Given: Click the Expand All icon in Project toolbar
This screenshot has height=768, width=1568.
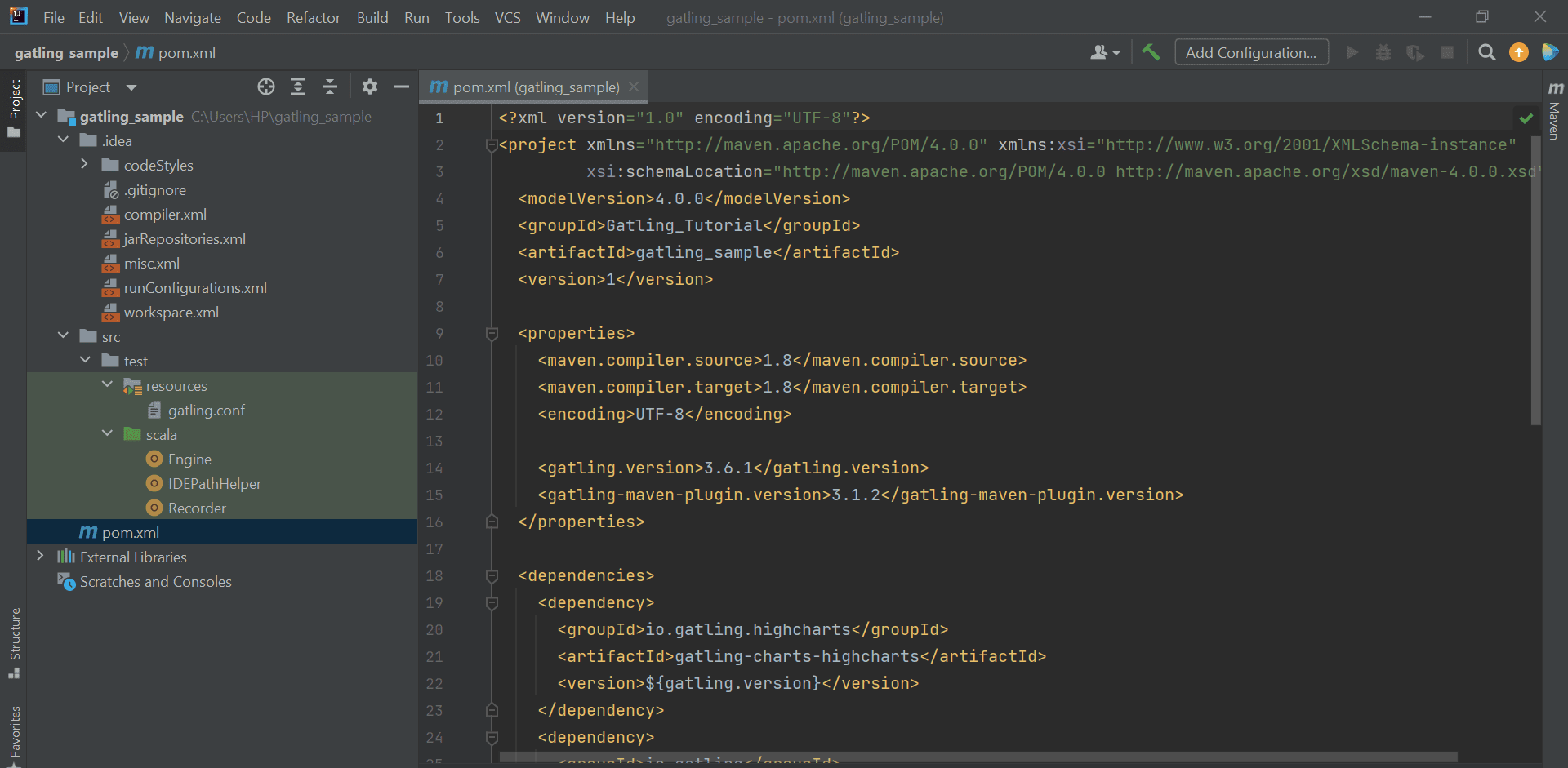Looking at the screenshot, I should coord(298,87).
